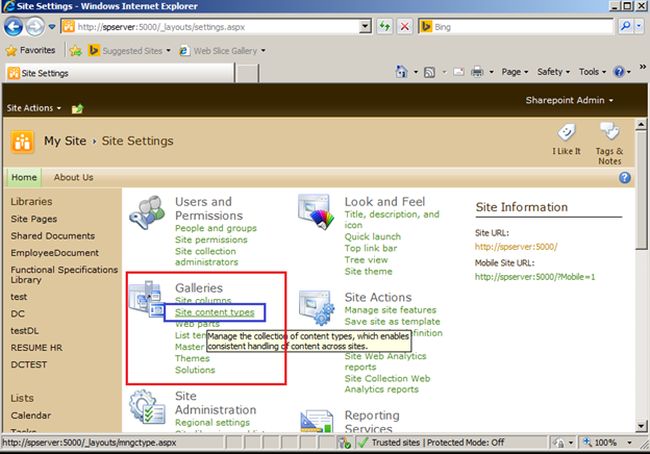Click the orange My Site logo icon
The height and width of the screenshot is (454, 650).
[x=22, y=141]
